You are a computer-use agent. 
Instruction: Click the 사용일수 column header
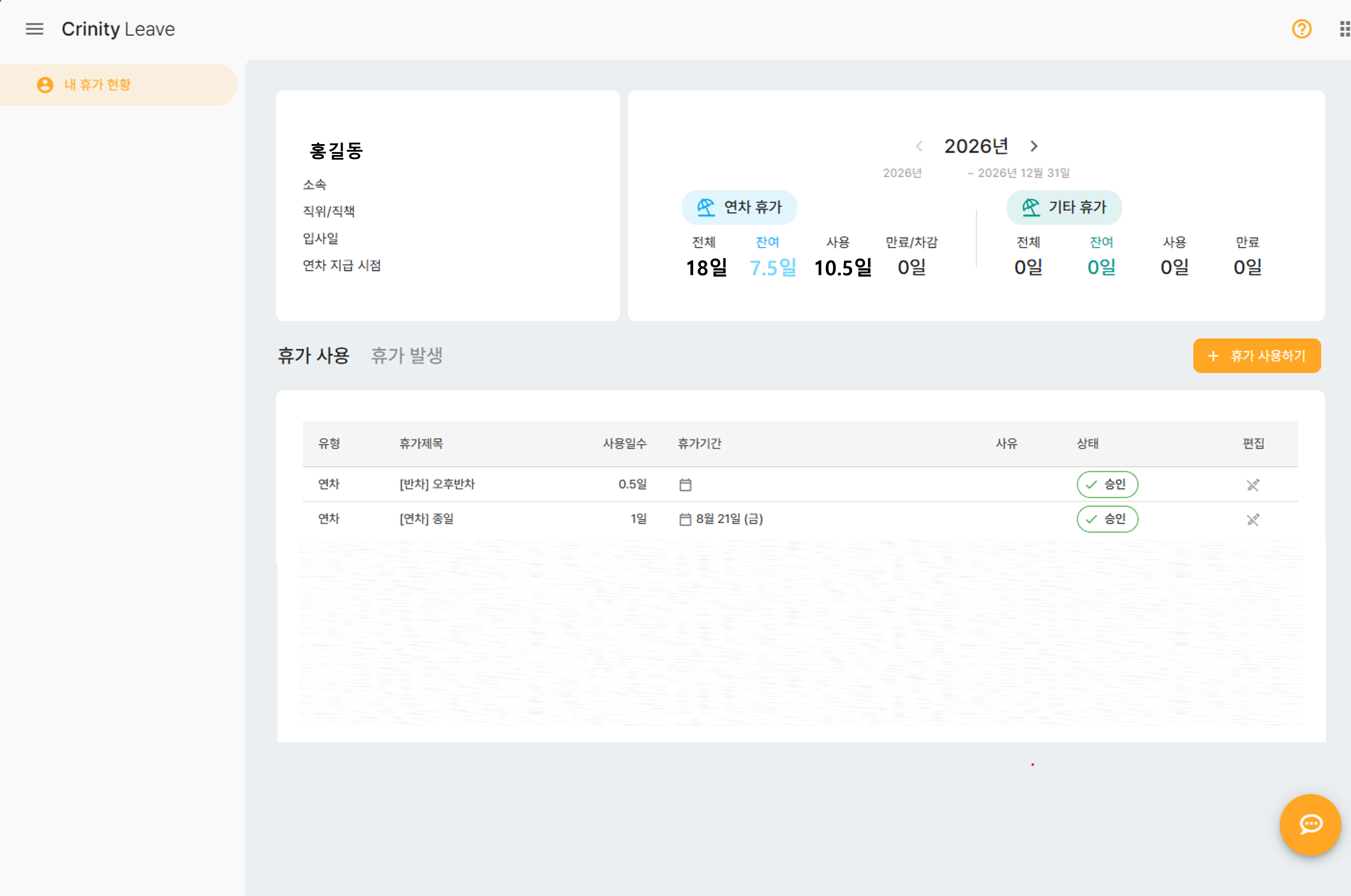(625, 443)
